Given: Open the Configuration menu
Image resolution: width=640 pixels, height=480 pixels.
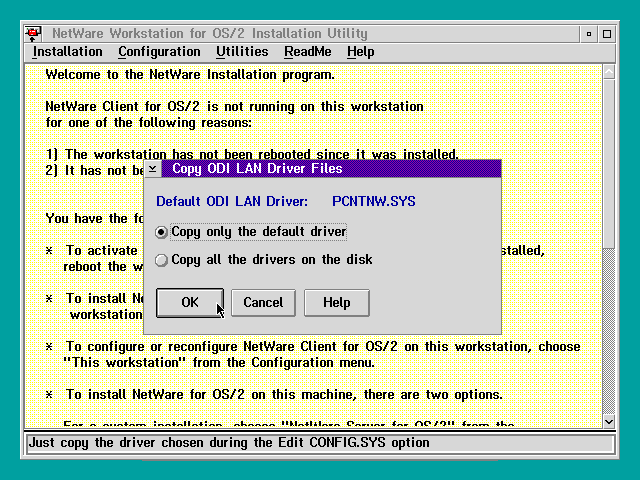Looking at the screenshot, I should point(159,52).
